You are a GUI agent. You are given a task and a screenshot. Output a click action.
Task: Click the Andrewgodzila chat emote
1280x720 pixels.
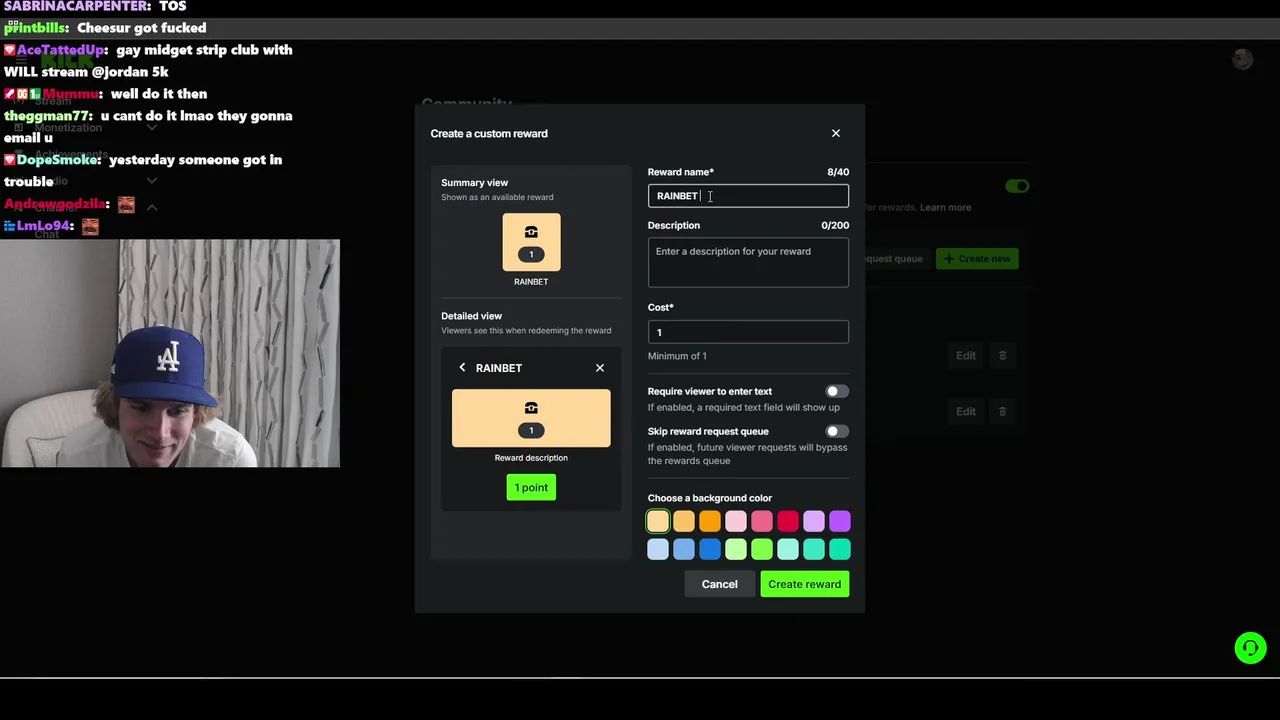tap(126, 204)
